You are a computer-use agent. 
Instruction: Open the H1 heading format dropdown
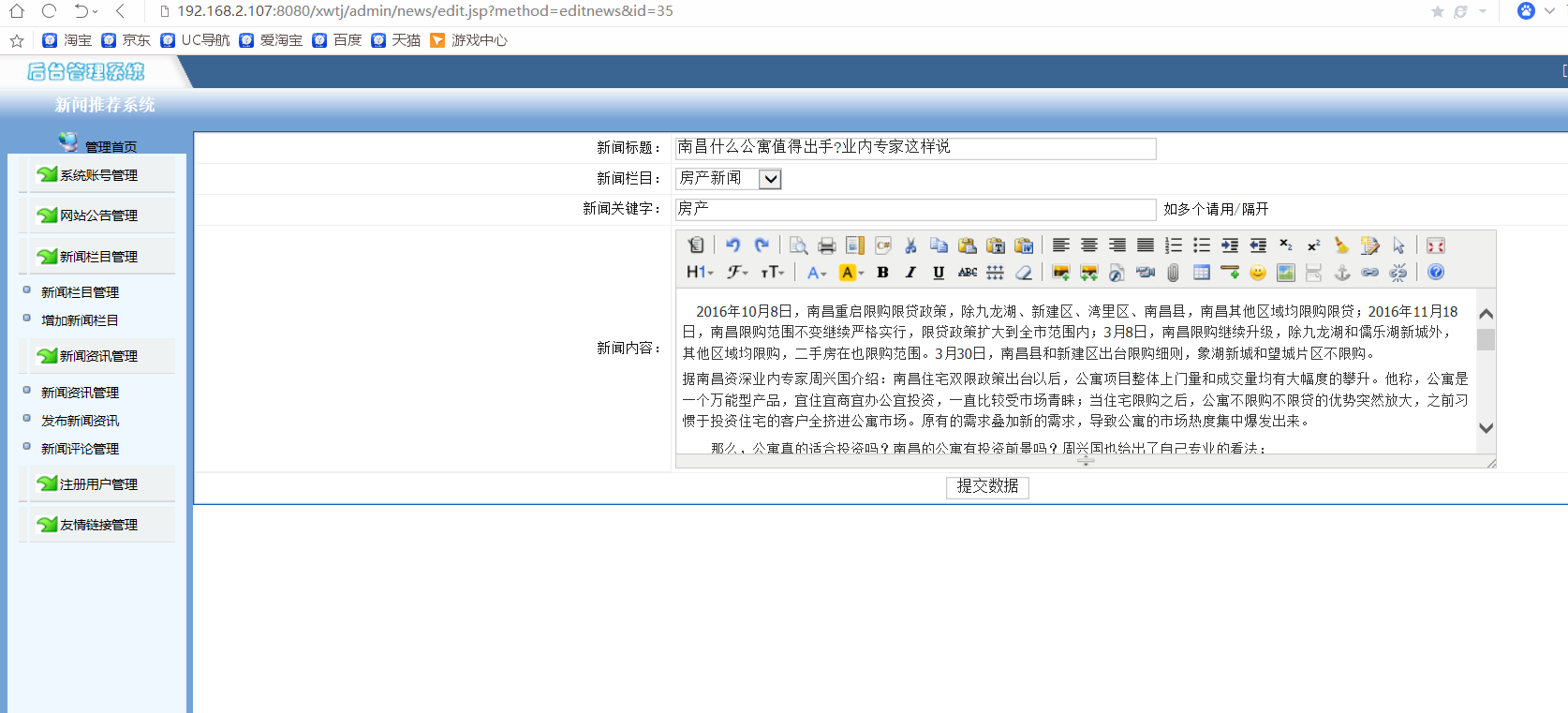pyautogui.click(x=700, y=273)
